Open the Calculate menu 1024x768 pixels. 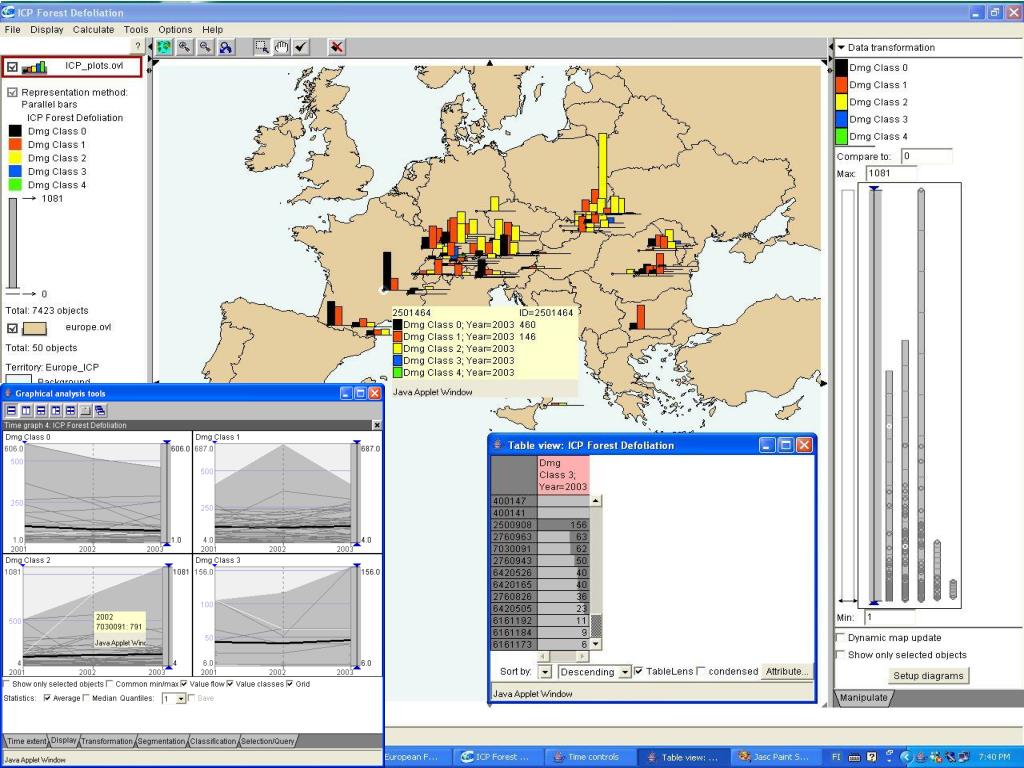pyautogui.click(x=93, y=29)
